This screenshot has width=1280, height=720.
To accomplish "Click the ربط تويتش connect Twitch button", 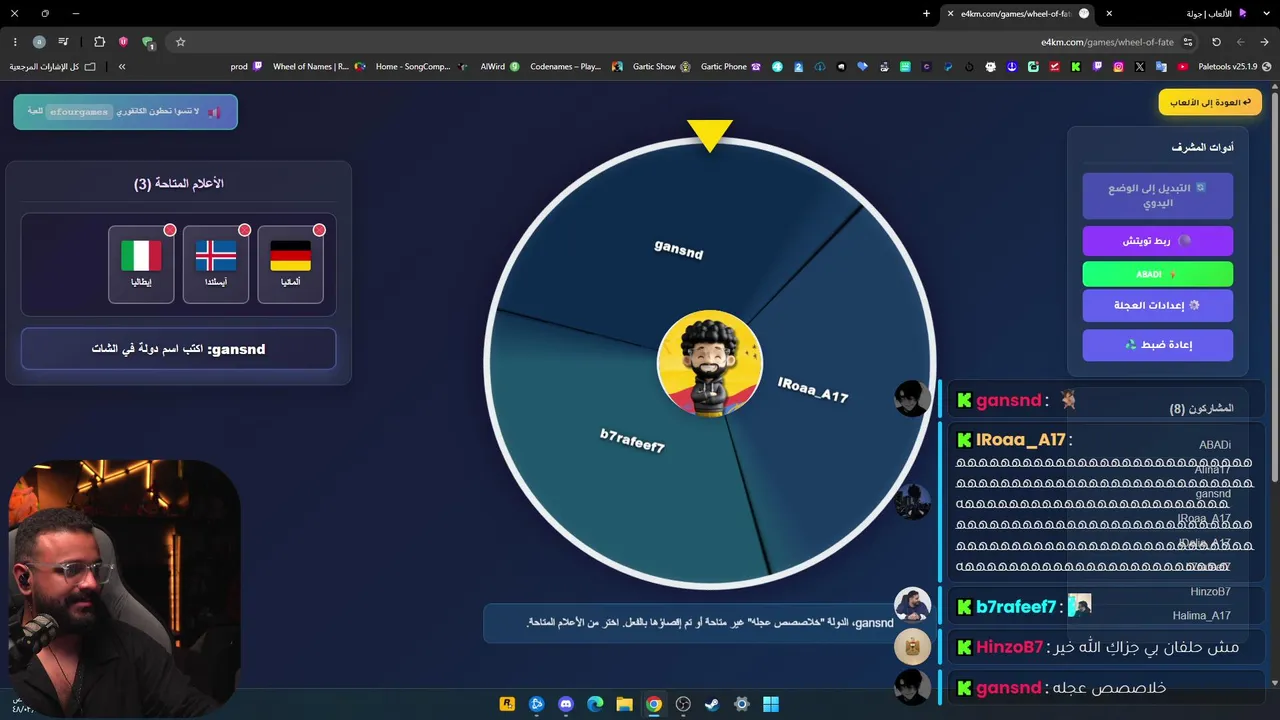I will coord(1157,241).
